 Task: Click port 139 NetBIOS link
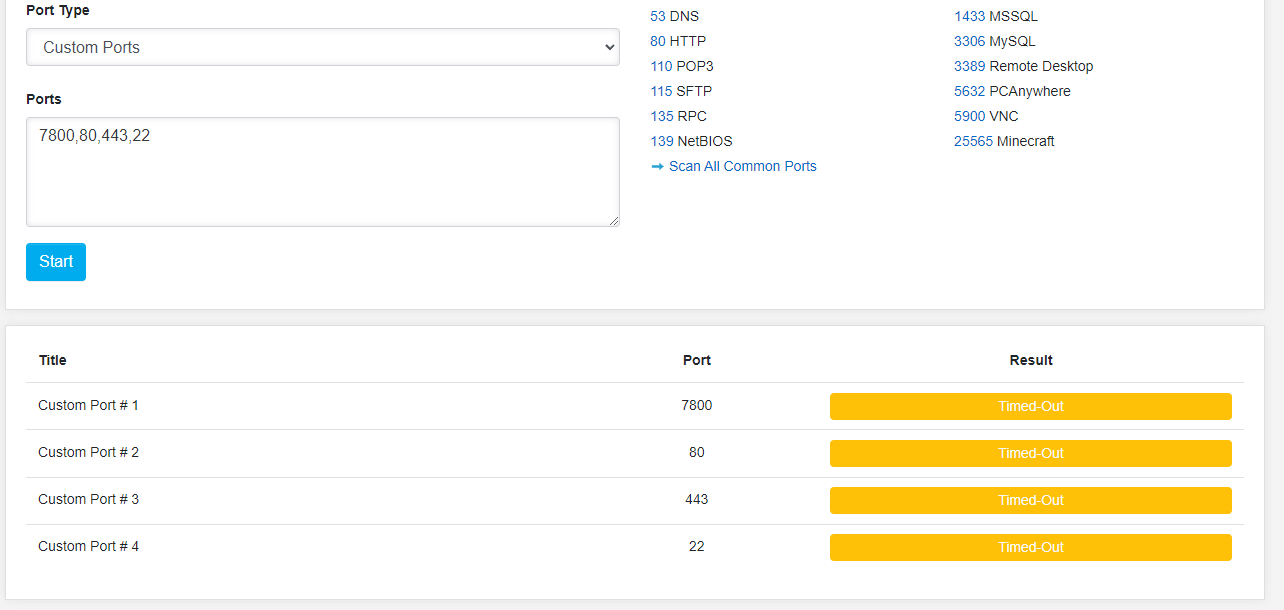661,141
